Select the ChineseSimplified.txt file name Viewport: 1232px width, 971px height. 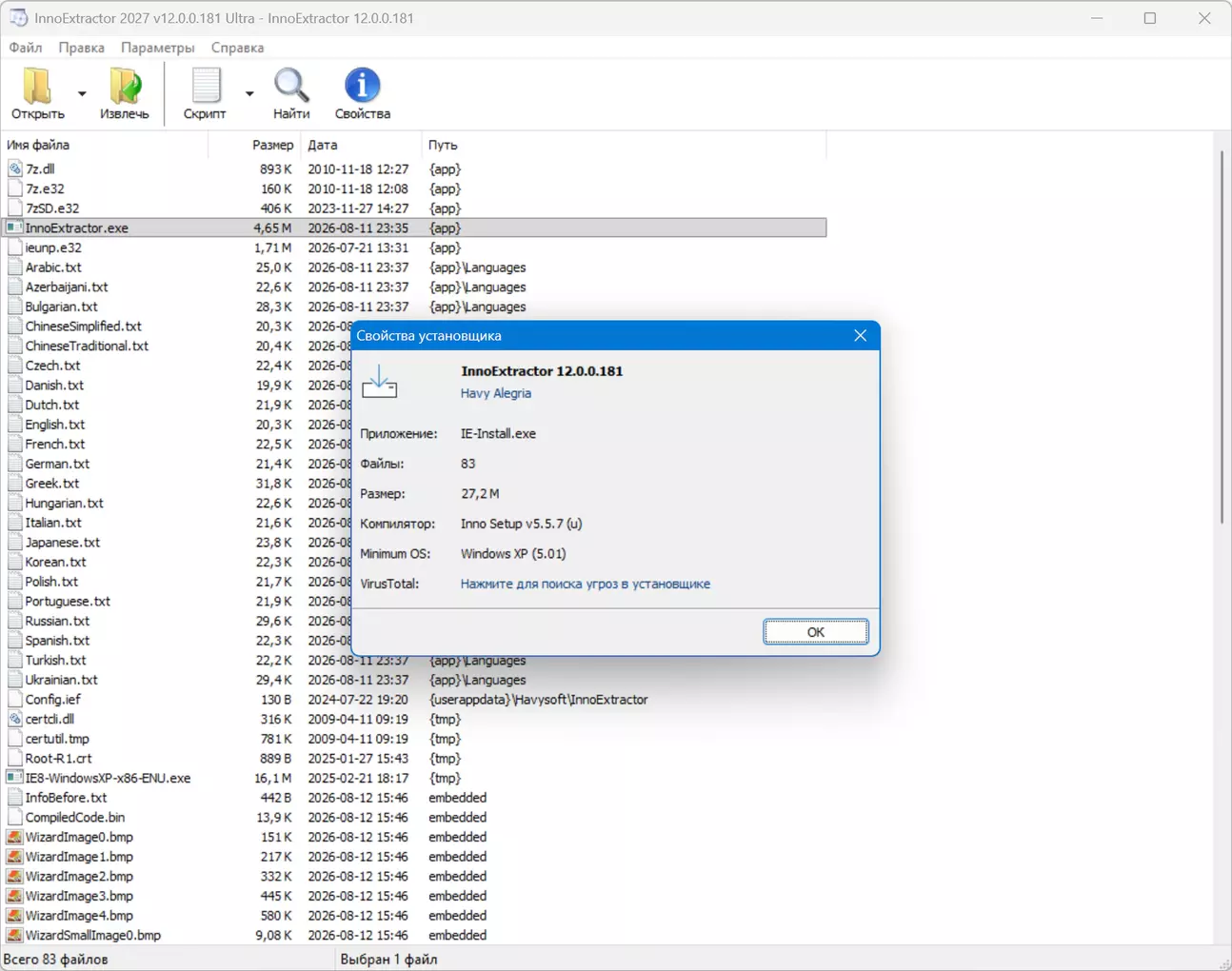click(84, 327)
